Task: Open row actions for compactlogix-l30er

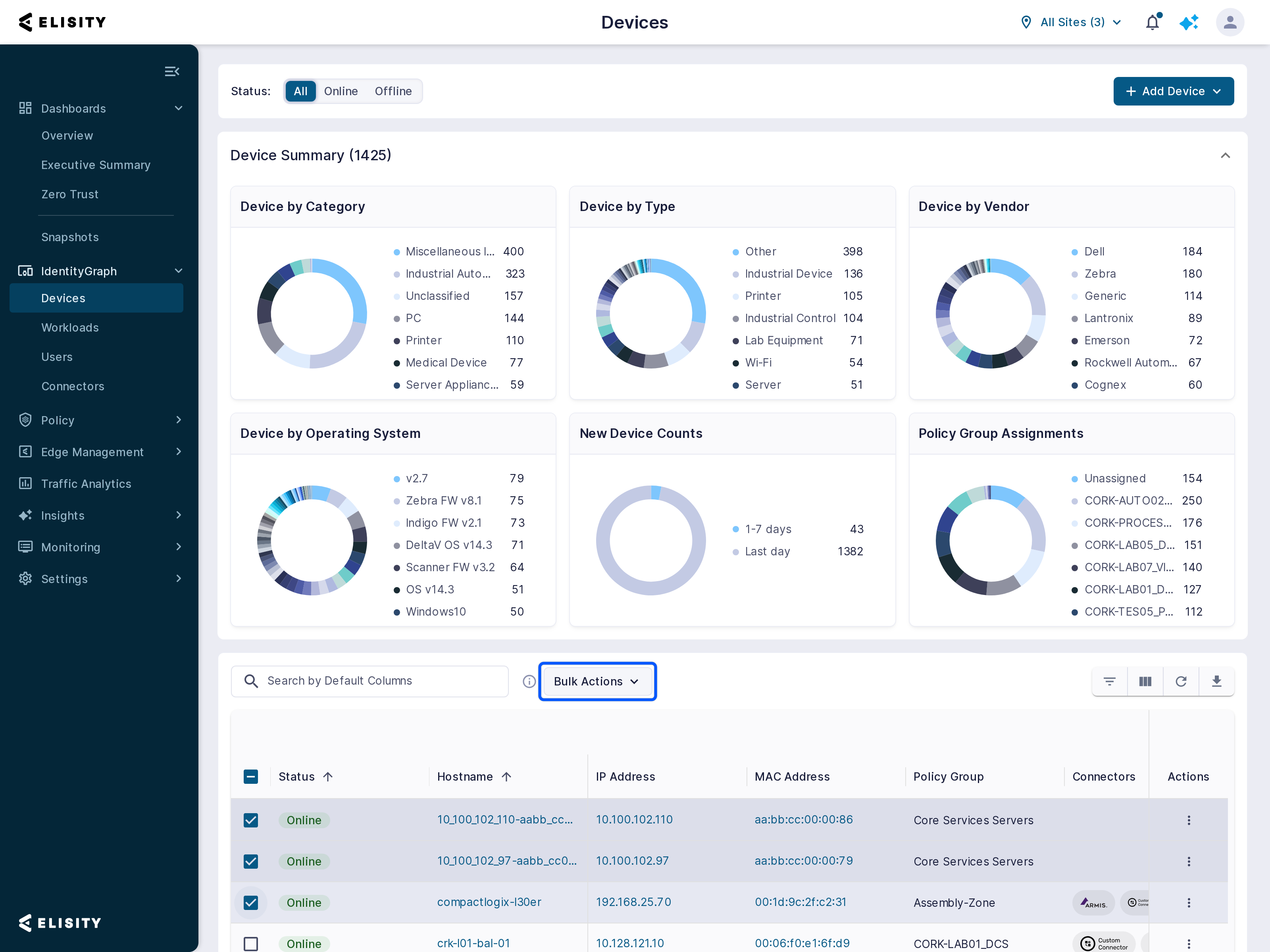Action: [x=1189, y=902]
